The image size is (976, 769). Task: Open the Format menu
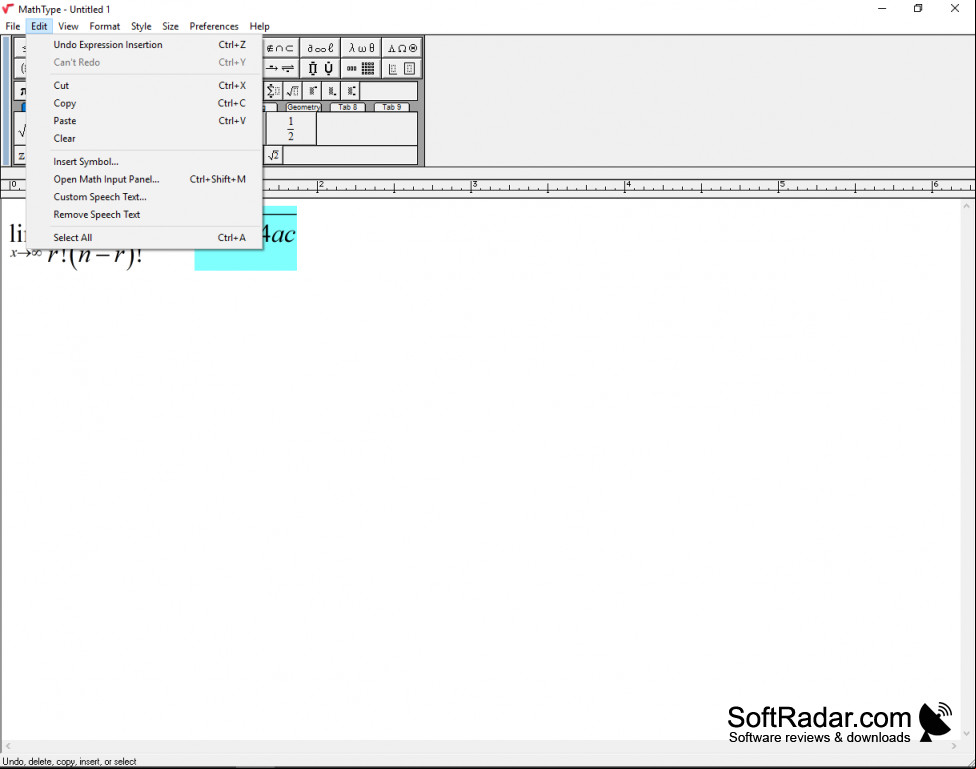pyautogui.click(x=105, y=26)
